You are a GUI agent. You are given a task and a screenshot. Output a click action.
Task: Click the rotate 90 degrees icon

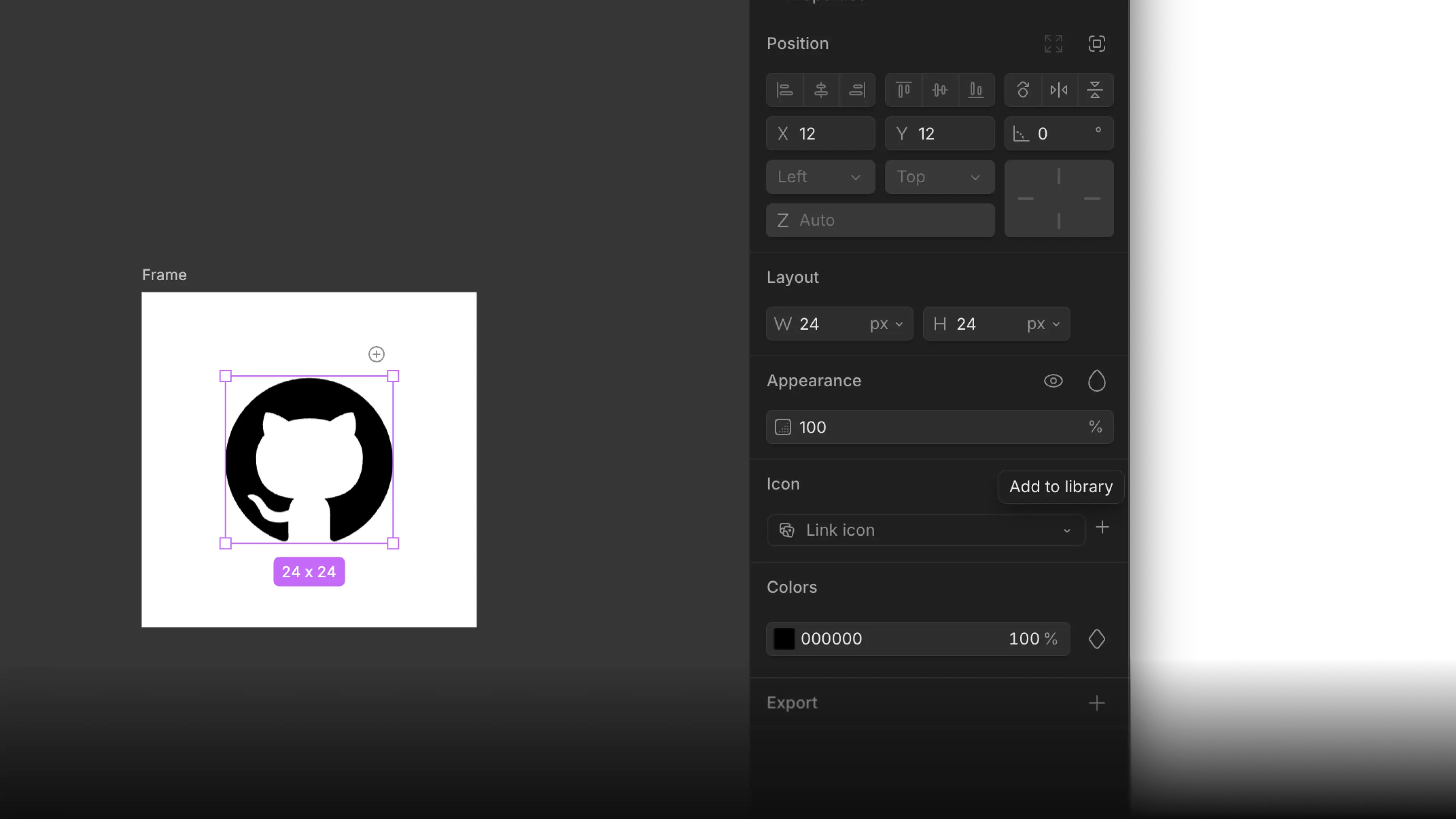tap(1023, 90)
